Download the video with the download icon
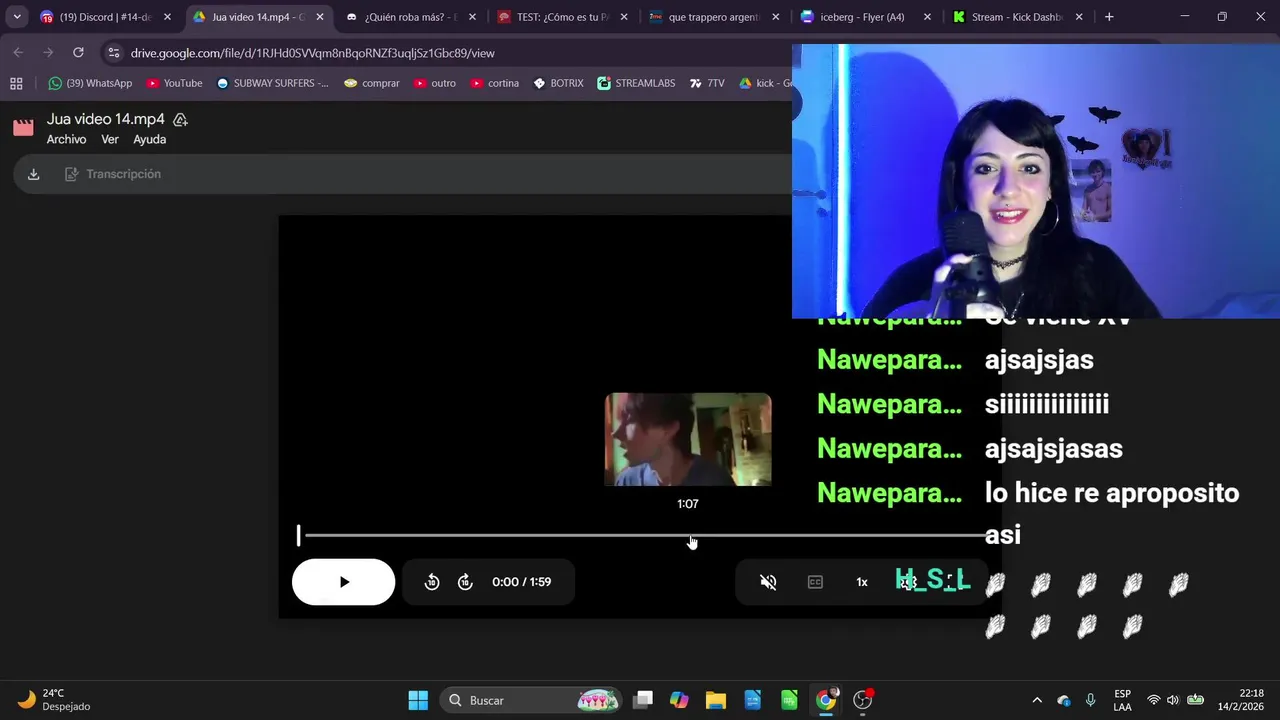This screenshot has width=1280, height=720. (33, 174)
